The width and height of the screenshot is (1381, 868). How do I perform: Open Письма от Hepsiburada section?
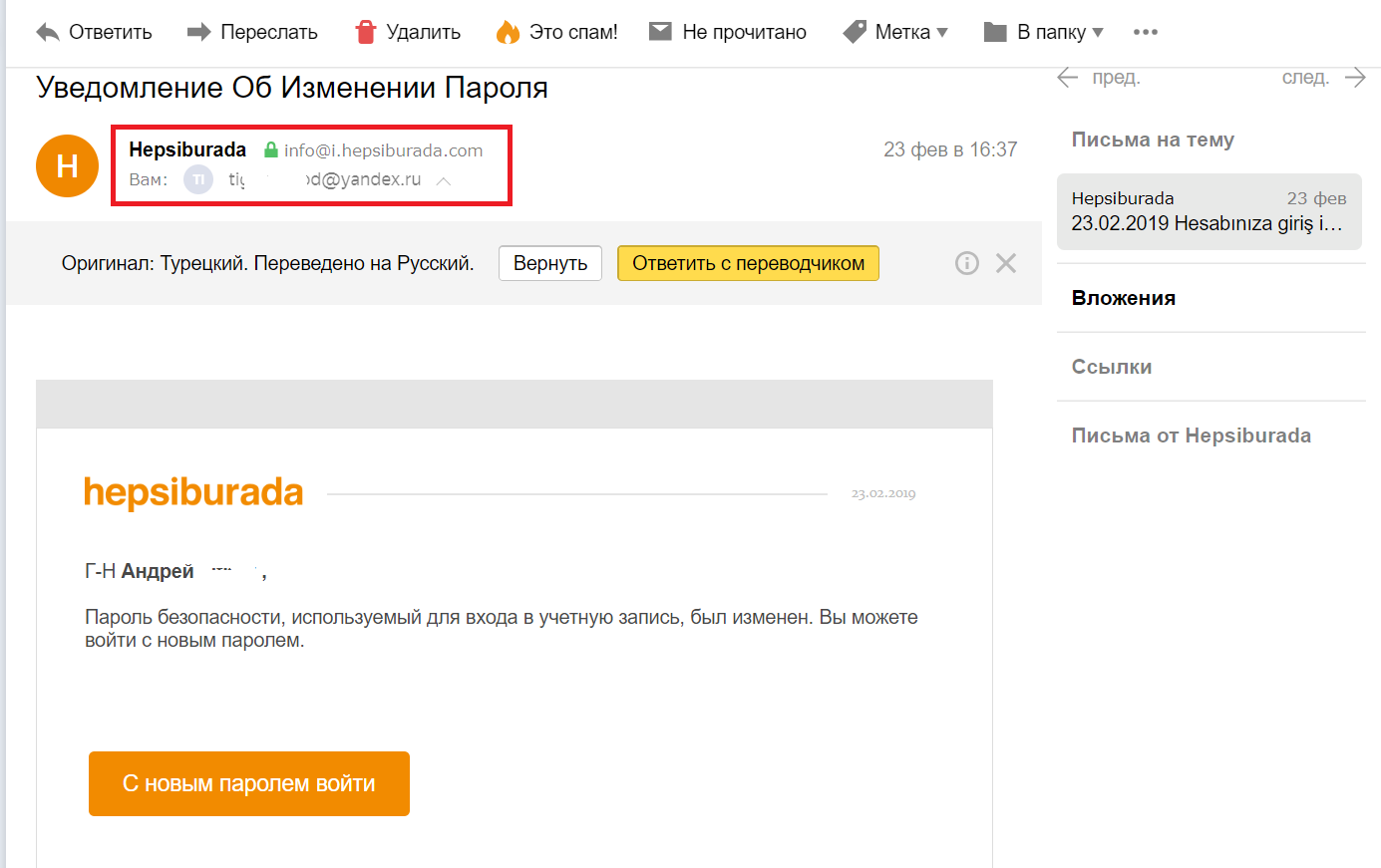1192,435
